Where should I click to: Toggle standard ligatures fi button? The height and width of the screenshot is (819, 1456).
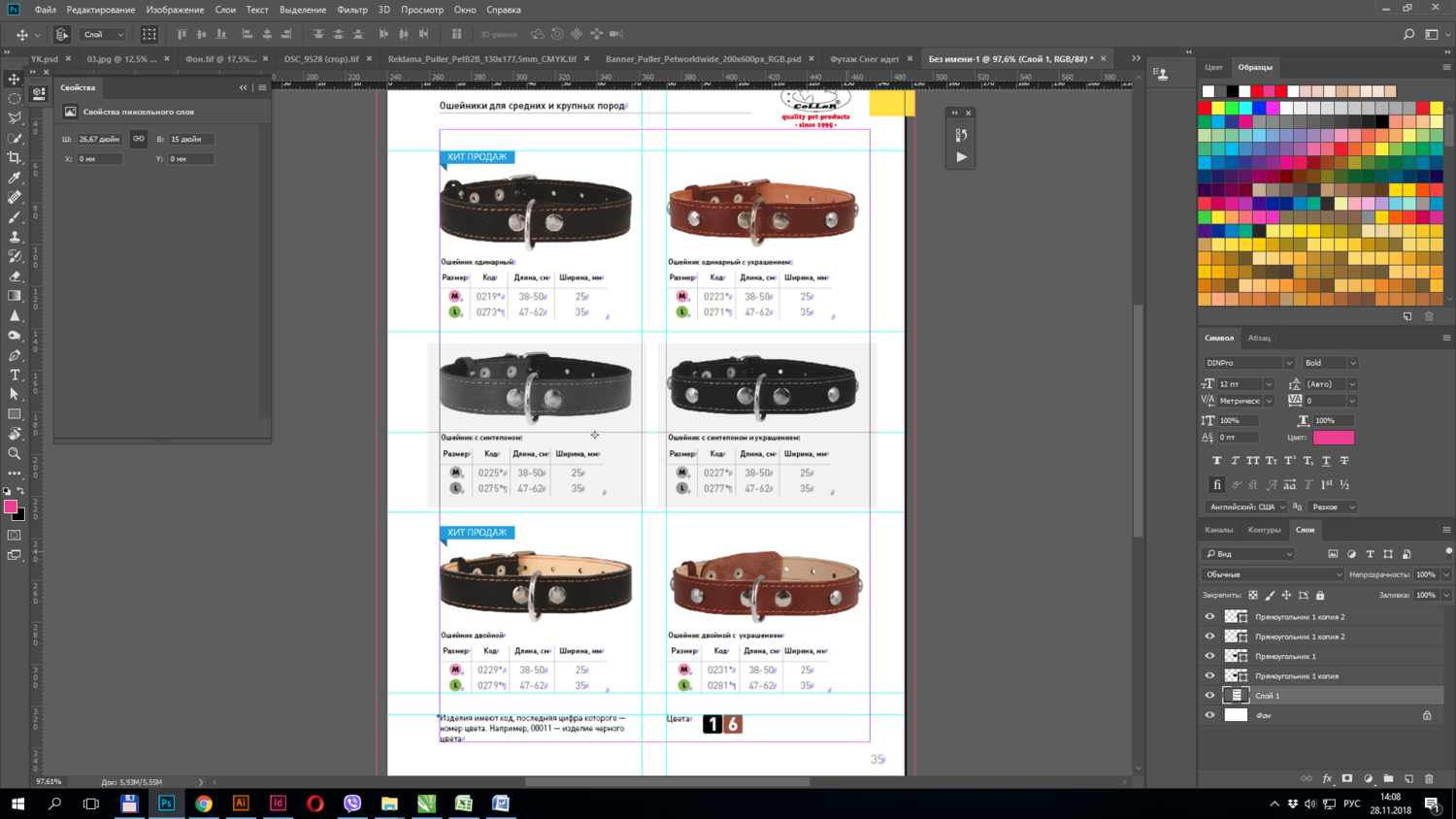click(1217, 484)
